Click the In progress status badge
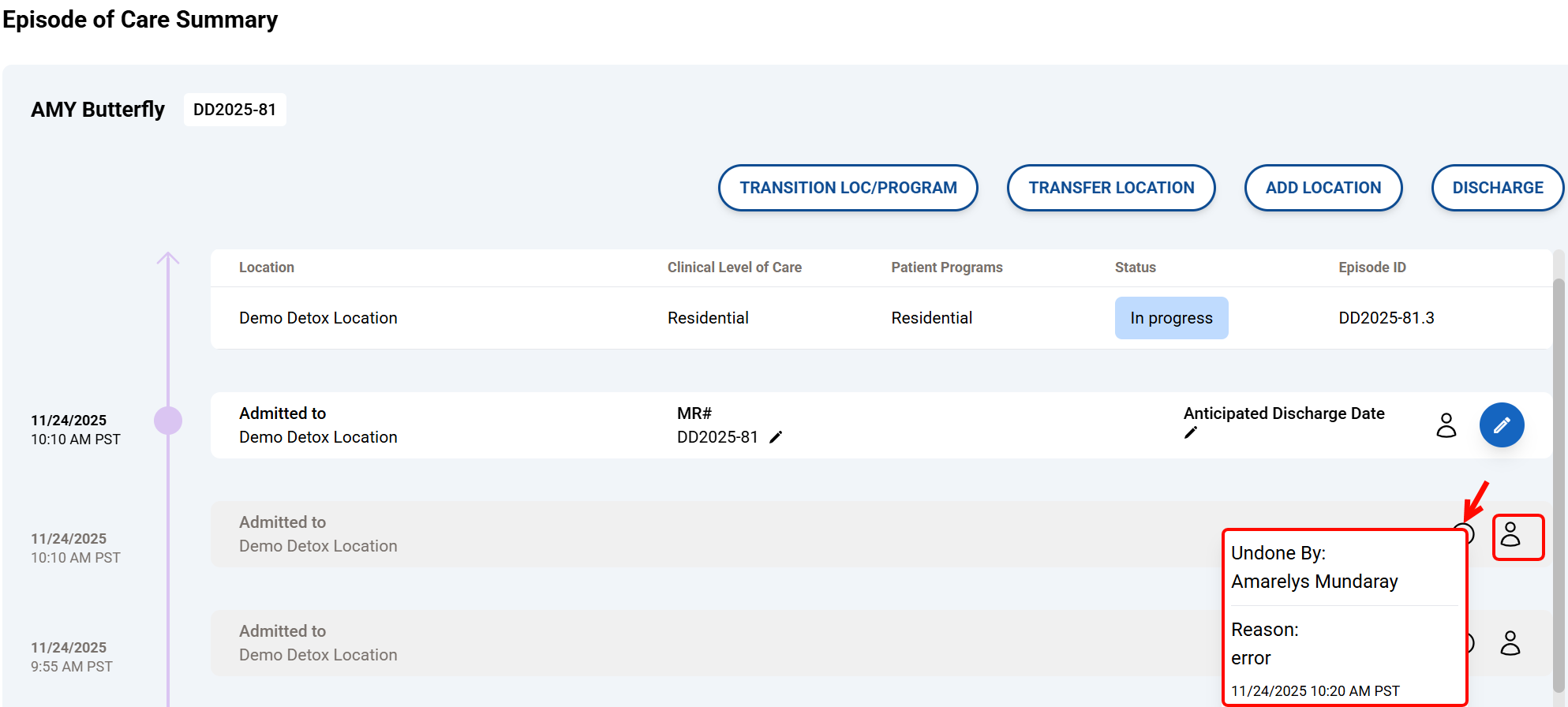The width and height of the screenshot is (1568, 707). 1170,318
